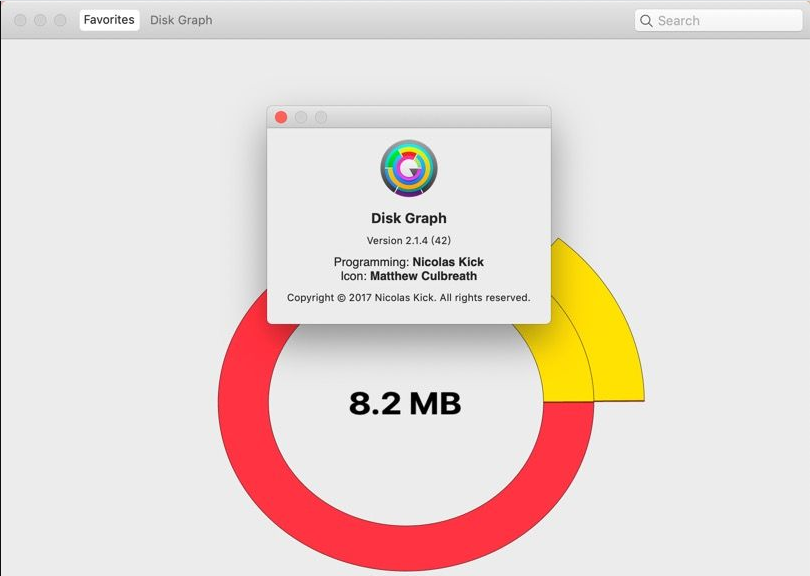Click the main window's zoom button
The width and height of the screenshot is (810, 576).
(x=60, y=20)
